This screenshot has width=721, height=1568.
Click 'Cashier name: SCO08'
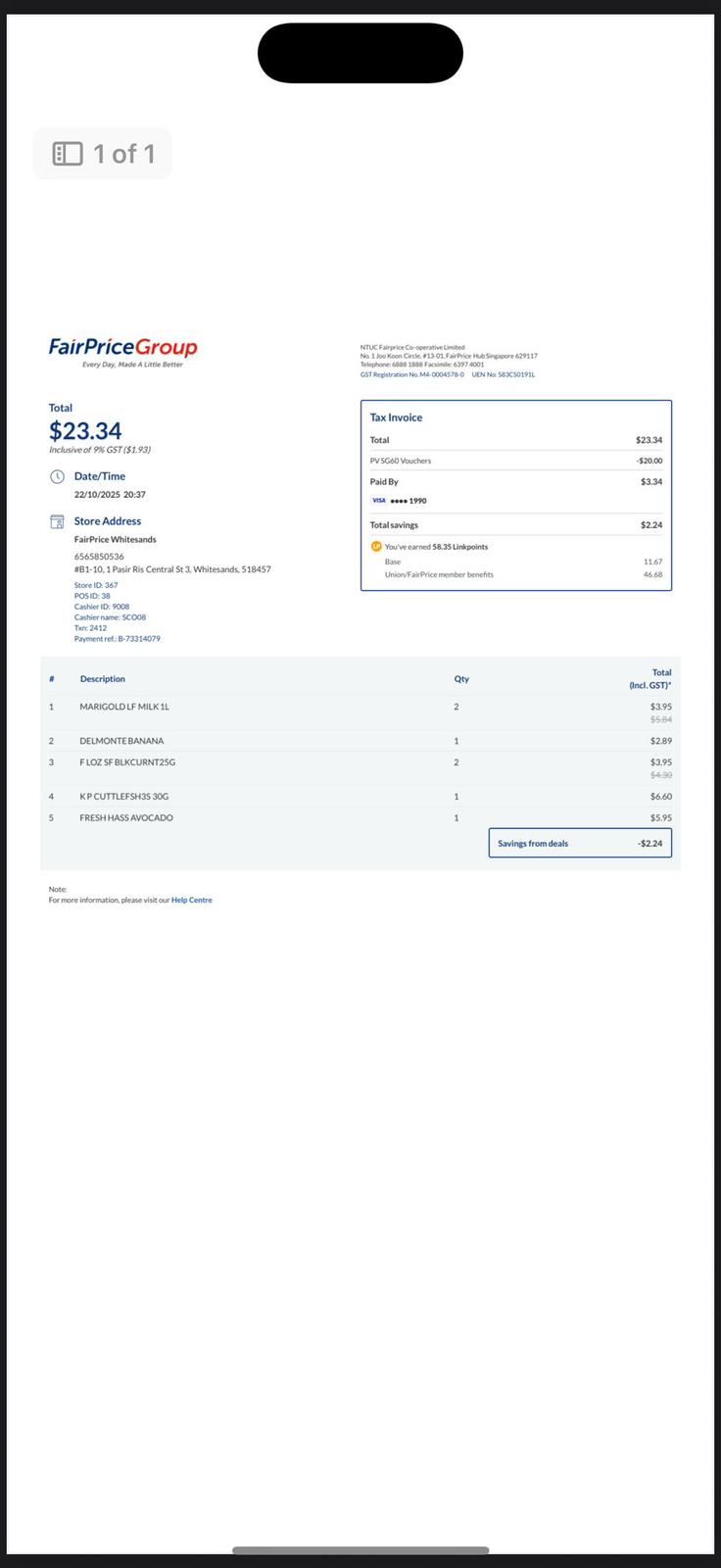110,617
